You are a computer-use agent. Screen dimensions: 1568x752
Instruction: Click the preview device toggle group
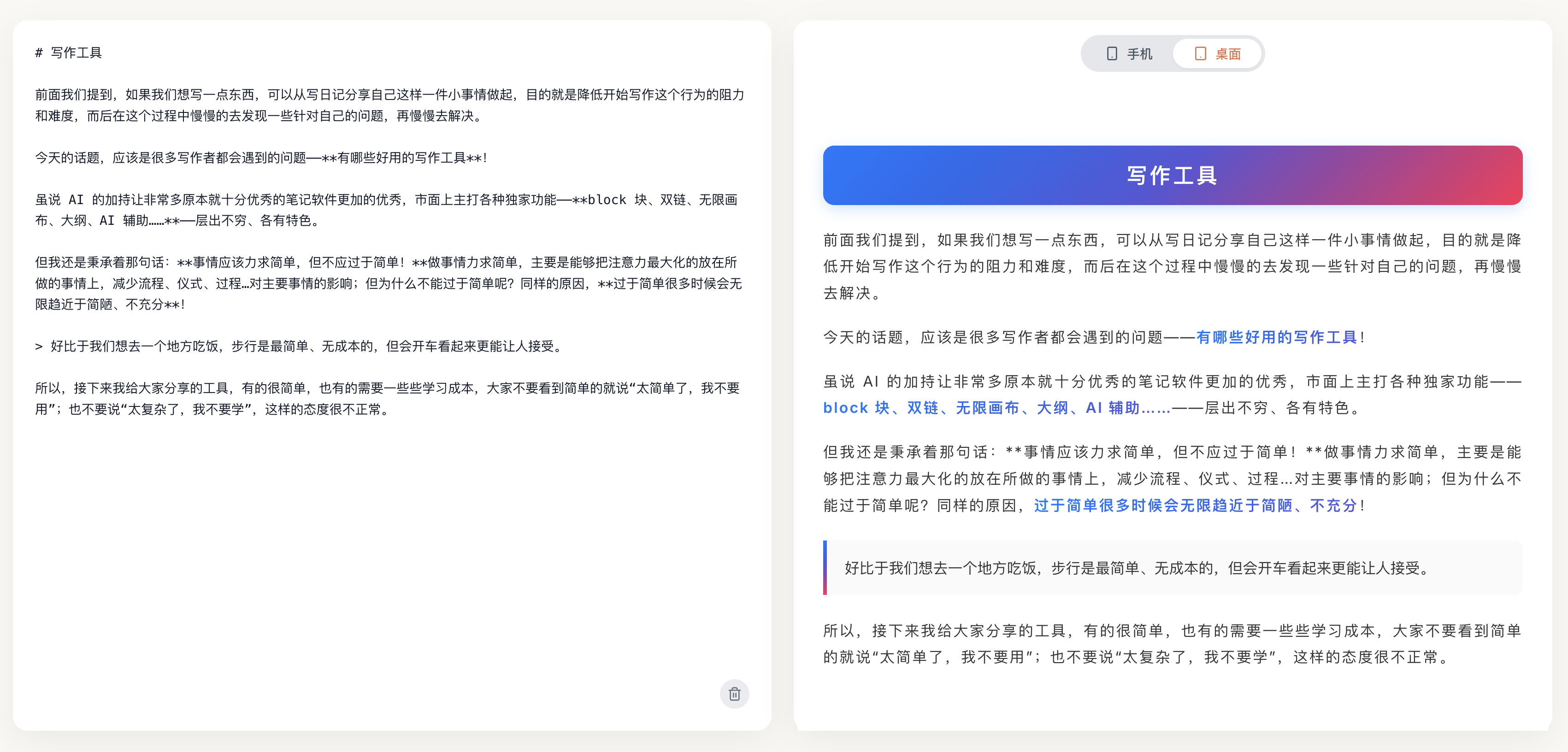pos(1173,53)
